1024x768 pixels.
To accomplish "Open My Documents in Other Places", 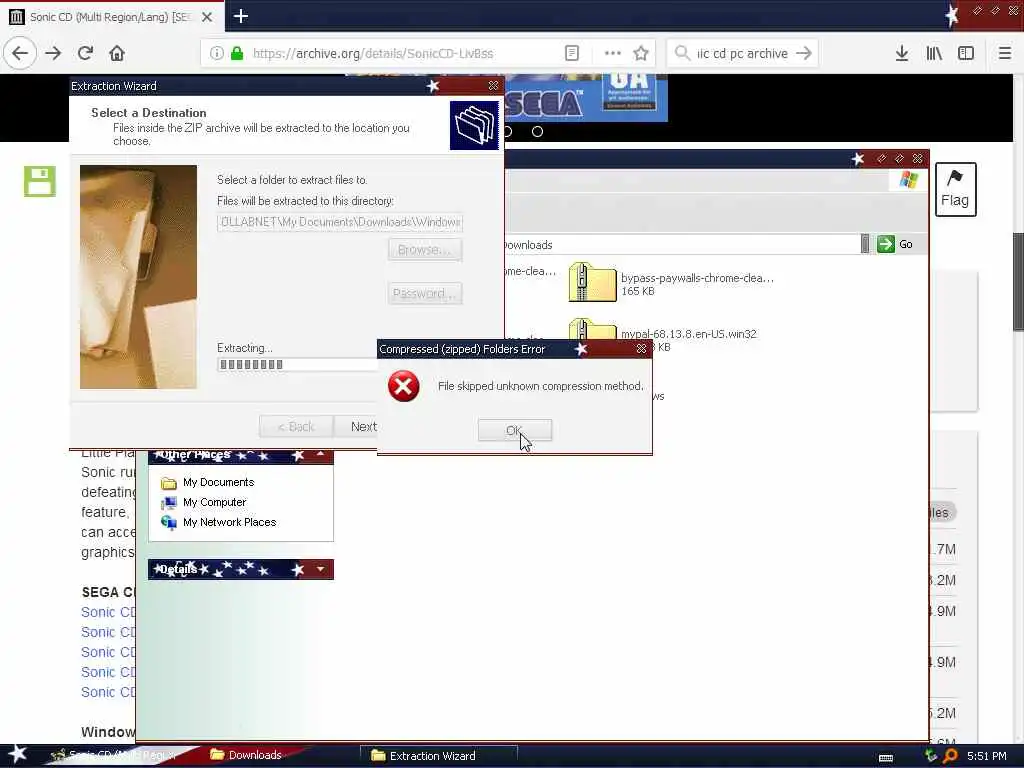I will [x=218, y=482].
